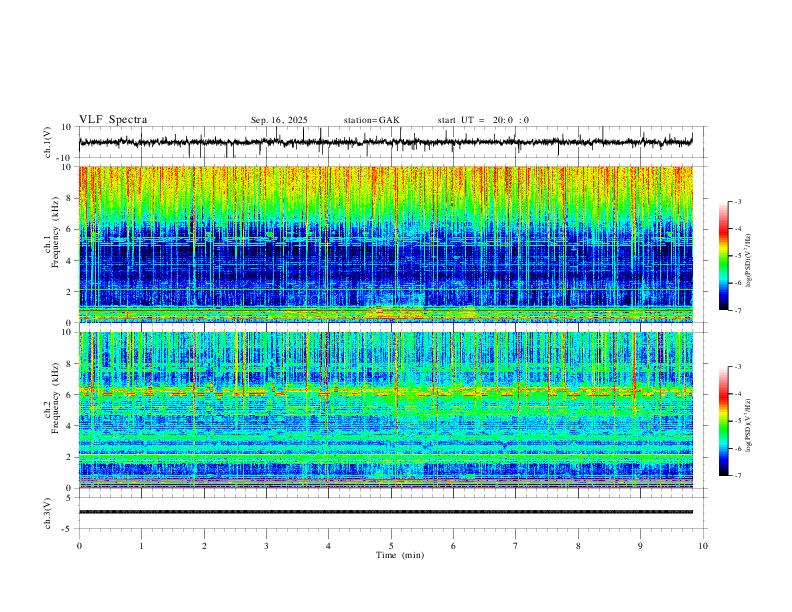The image size is (792, 612).
Task: Click the ch.1(V) waveform axis label
Action: pyautogui.click(x=48, y=142)
